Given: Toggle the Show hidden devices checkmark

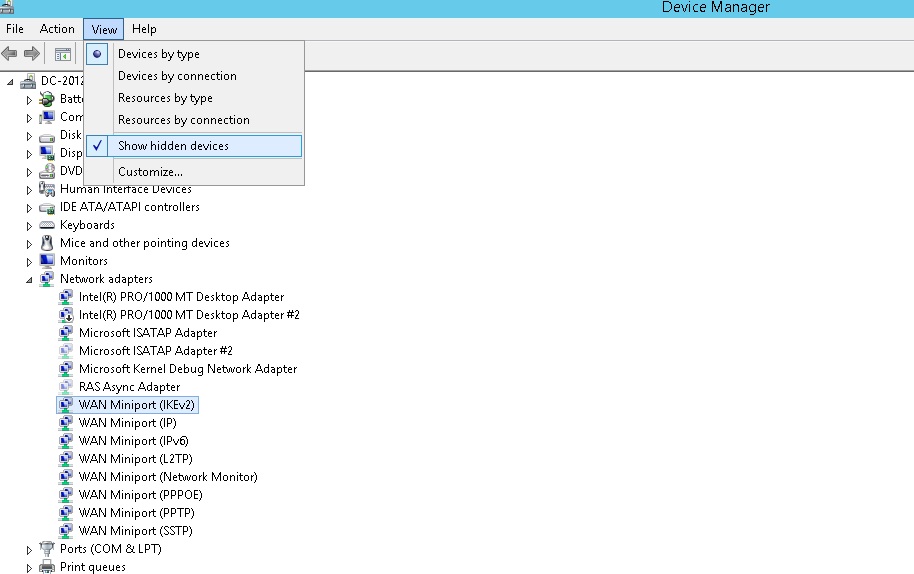Looking at the screenshot, I should 97,146.
